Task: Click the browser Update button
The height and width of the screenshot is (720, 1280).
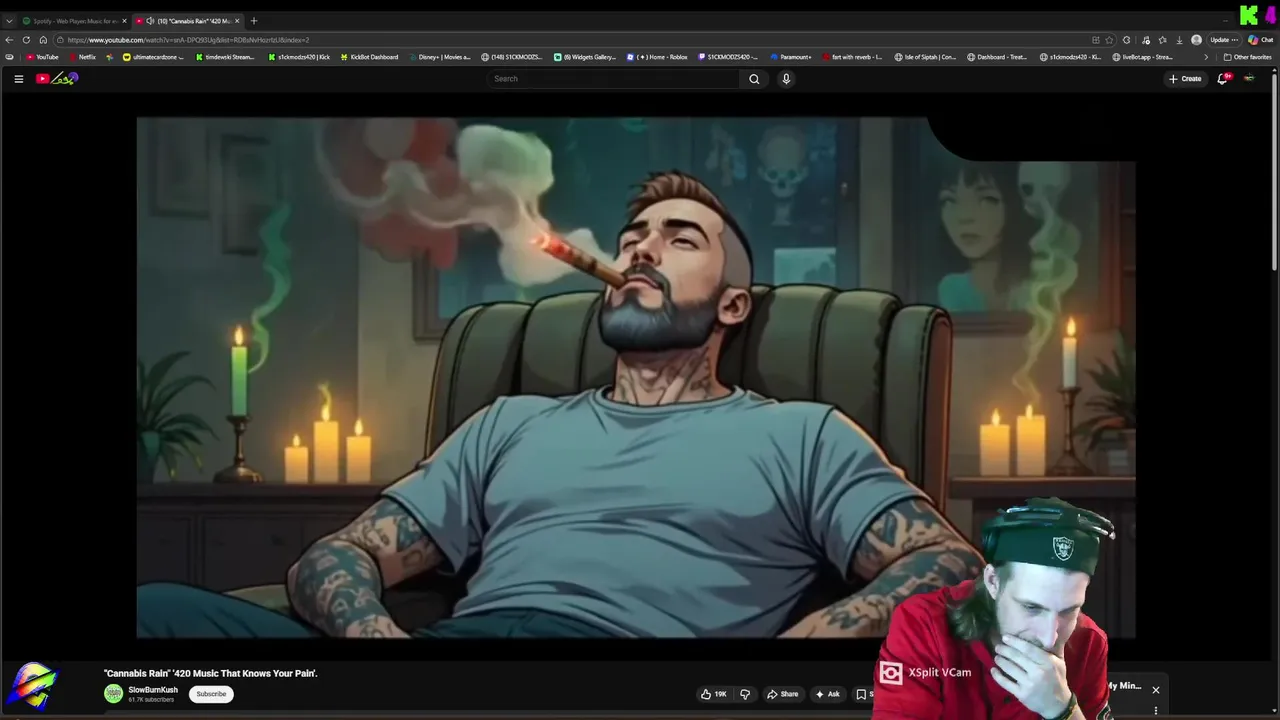Action: [1224, 40]
